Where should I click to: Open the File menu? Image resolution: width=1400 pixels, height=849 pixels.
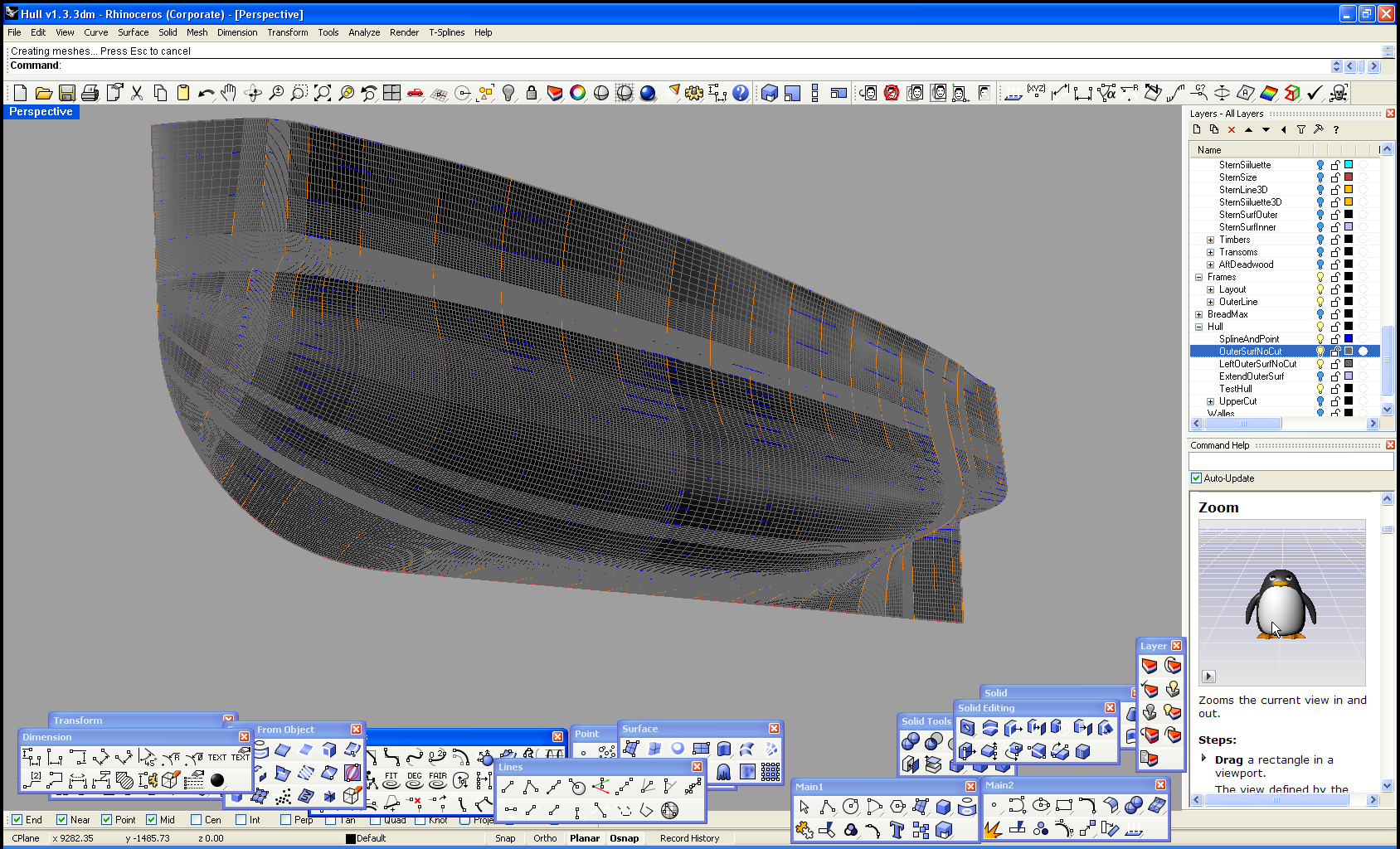(x=14, y=32)
